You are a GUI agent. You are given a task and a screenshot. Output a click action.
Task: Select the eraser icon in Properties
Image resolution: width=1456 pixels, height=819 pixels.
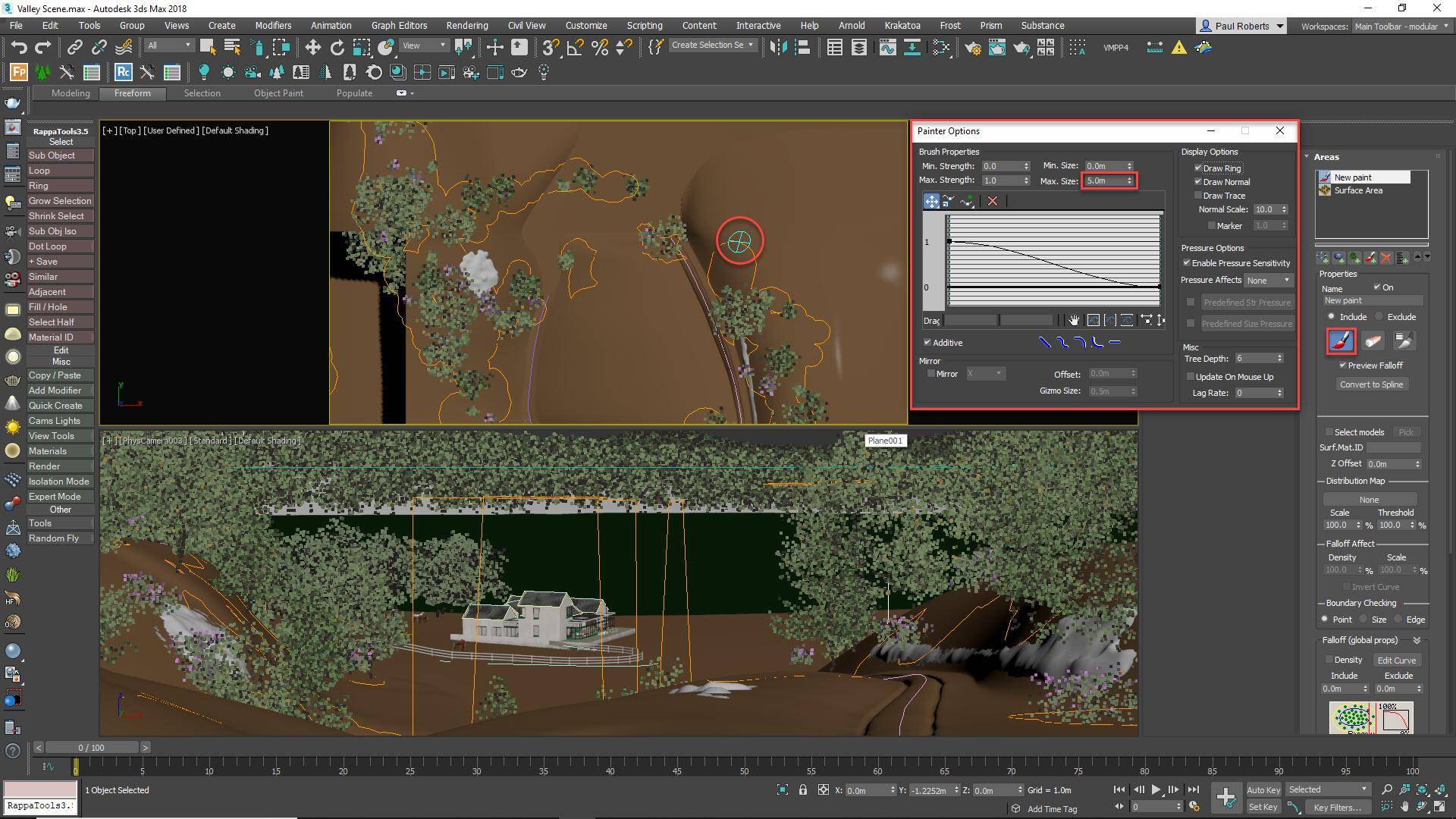point(1373,341)
